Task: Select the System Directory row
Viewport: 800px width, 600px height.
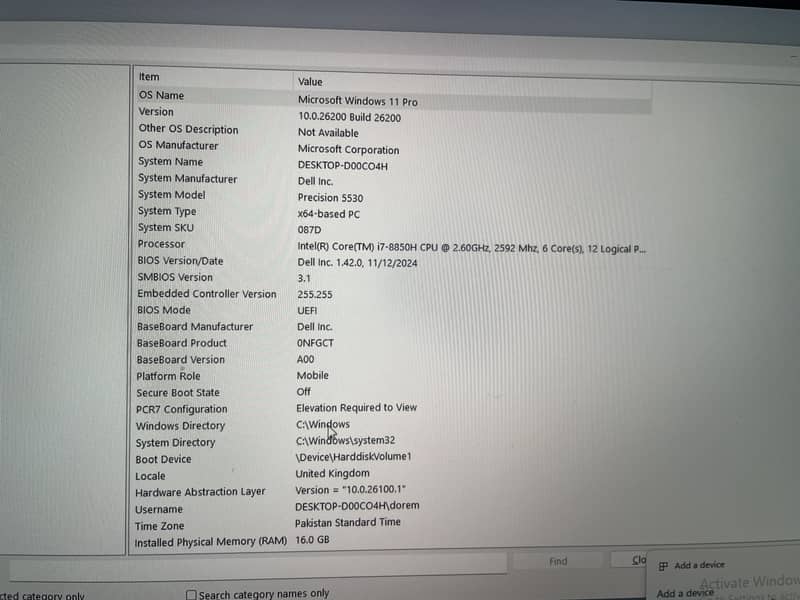Action: click(176, 442)
